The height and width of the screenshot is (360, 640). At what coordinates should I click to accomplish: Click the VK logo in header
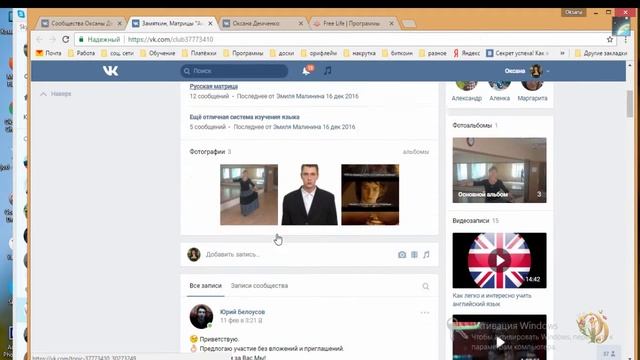click(111, 71)
